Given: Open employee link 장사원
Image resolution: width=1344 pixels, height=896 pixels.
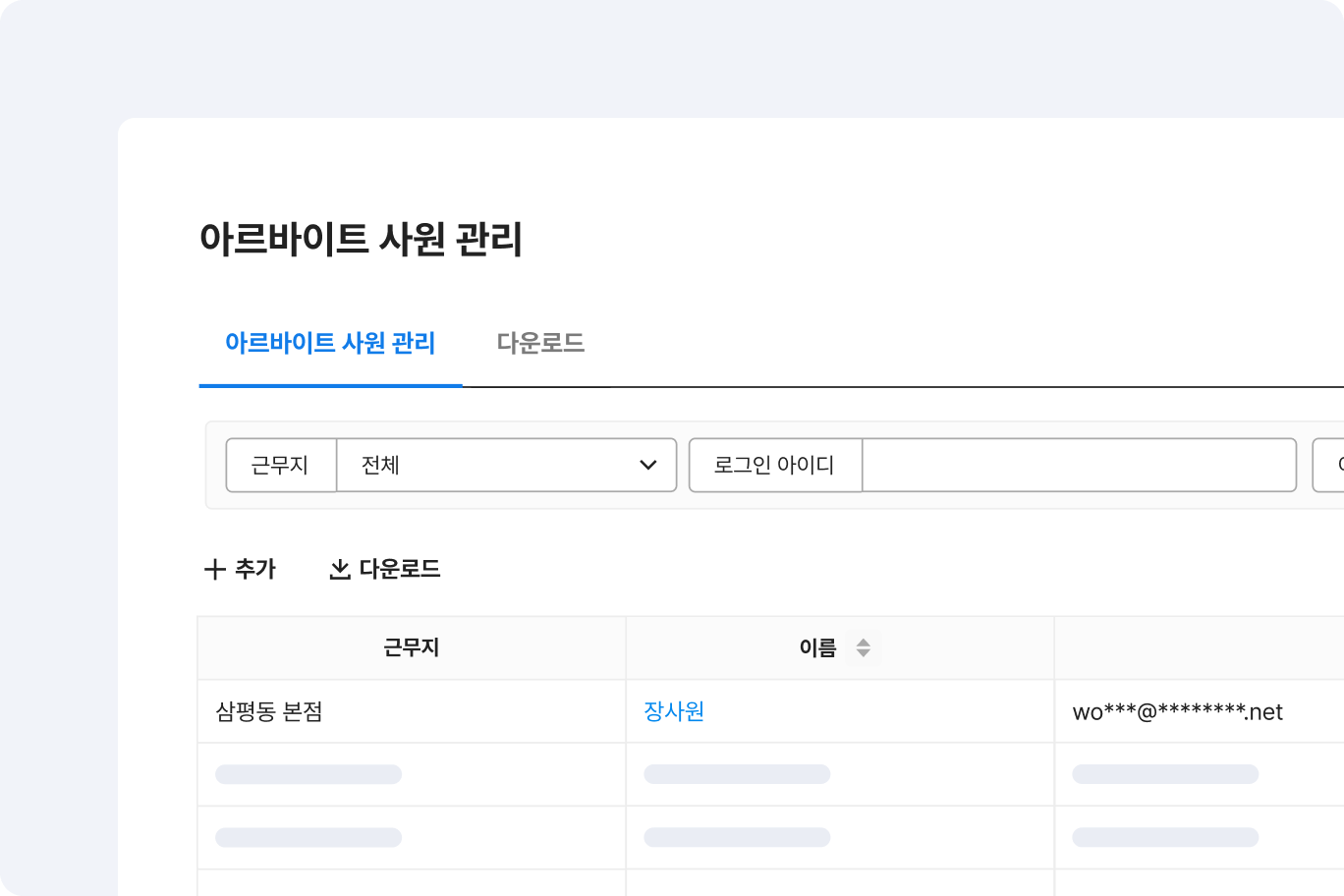Looking at the screenshot, I should 674,711.
